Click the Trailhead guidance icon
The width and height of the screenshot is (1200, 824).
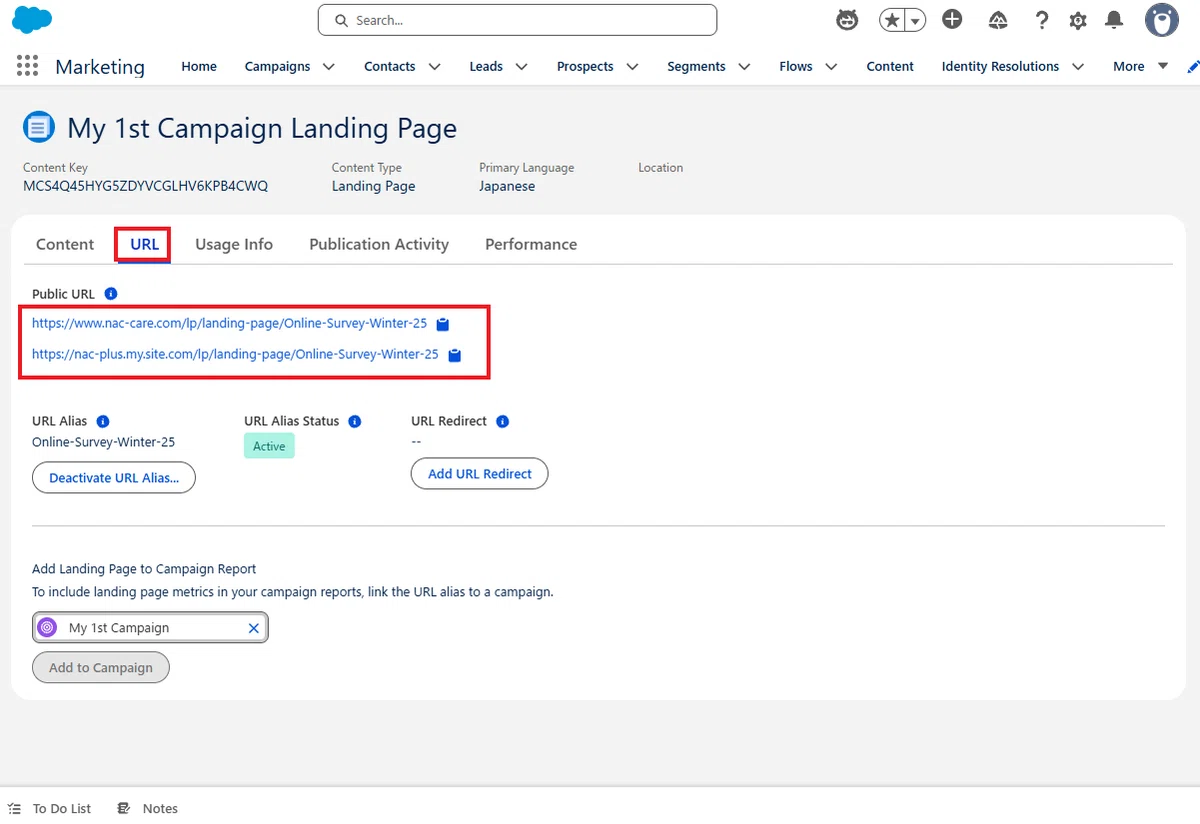pyautogui.click(x=997, y=20)
